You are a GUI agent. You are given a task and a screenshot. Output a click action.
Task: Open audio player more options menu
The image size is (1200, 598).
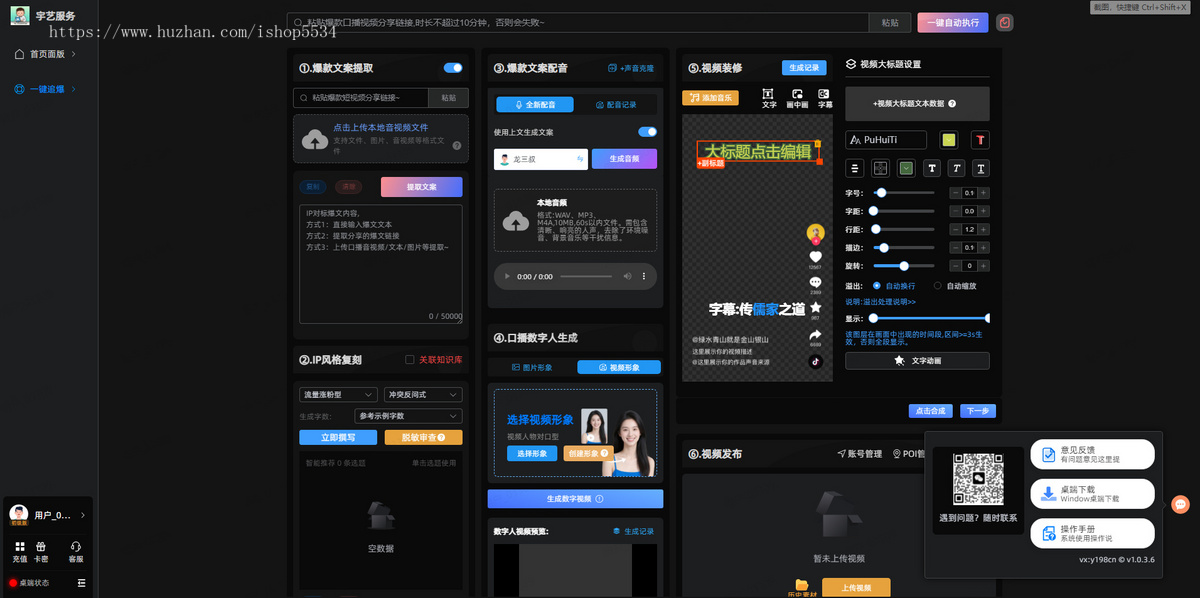643,276
